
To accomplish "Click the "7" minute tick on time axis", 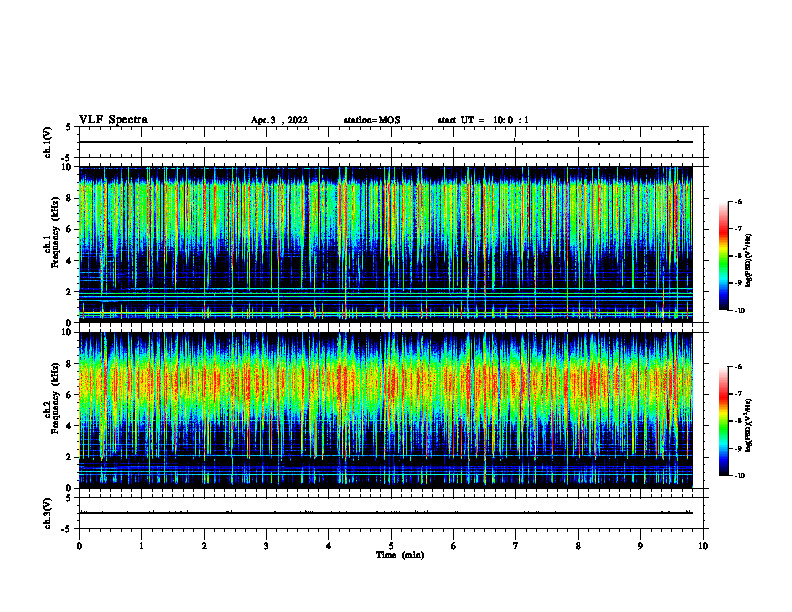I will (x=516, y=546).
